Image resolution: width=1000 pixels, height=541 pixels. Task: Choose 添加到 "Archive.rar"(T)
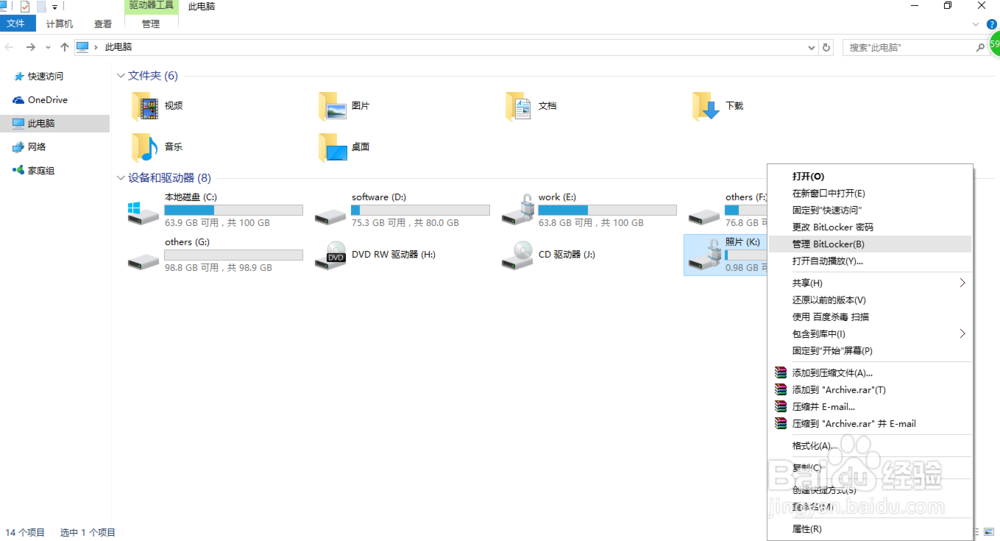click(x=870, y=390)
